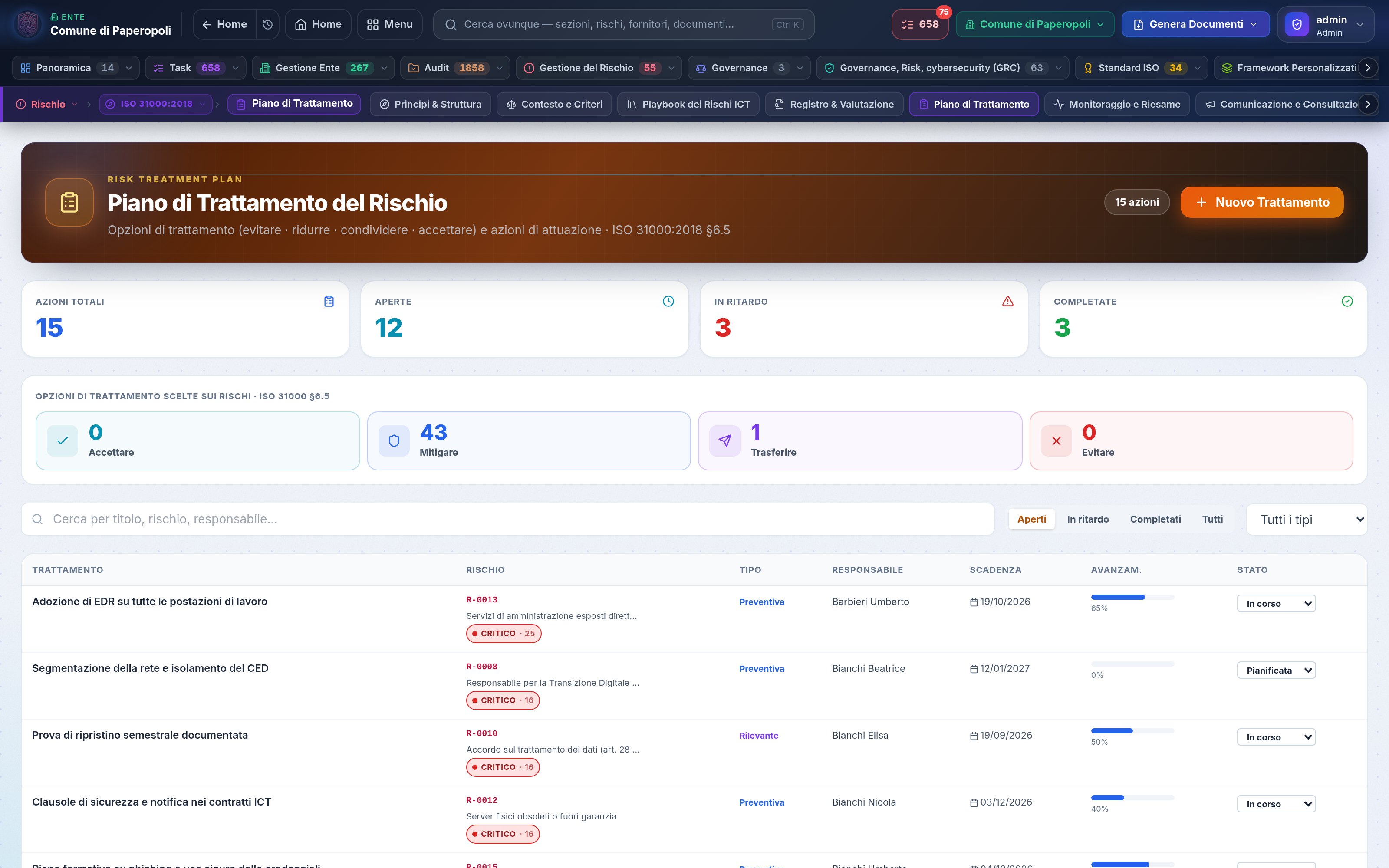
Task: Click calendar icon beside 19/10/2026 deadline
Action: 974,602
